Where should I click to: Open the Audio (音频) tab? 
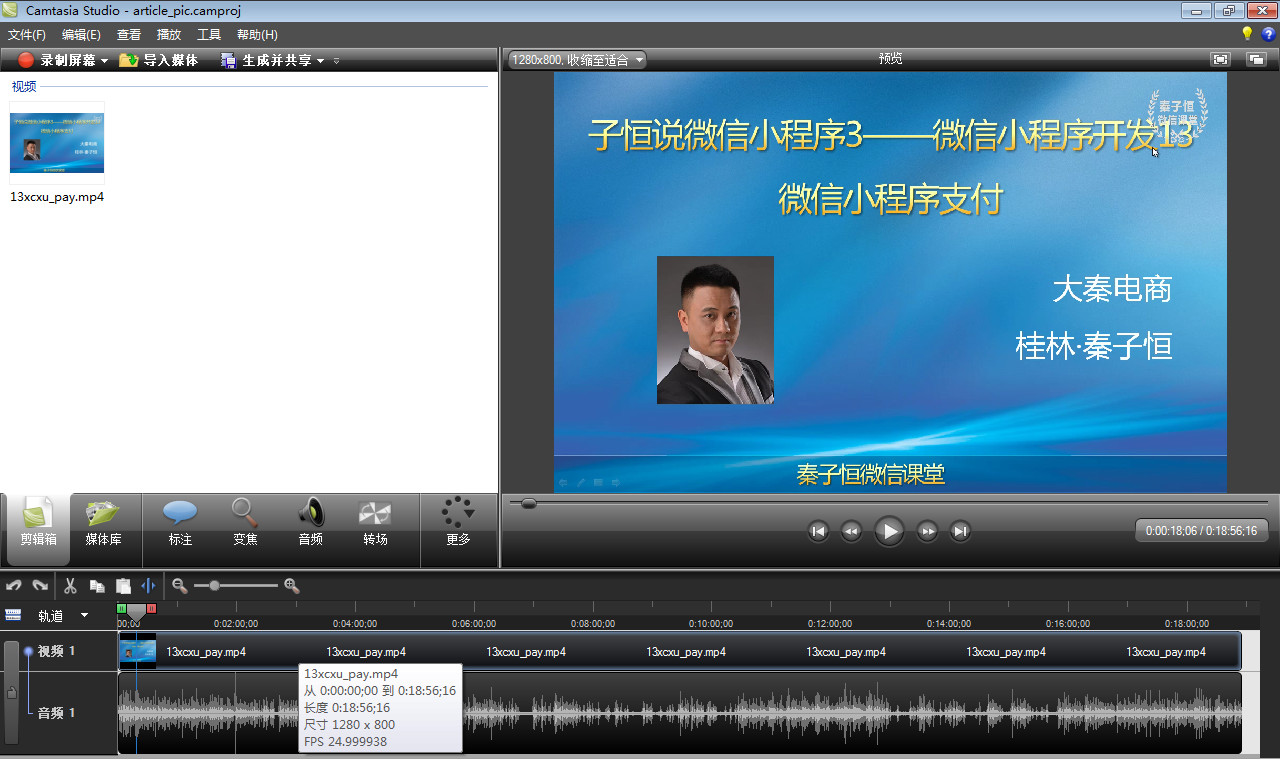click(310, 522)
